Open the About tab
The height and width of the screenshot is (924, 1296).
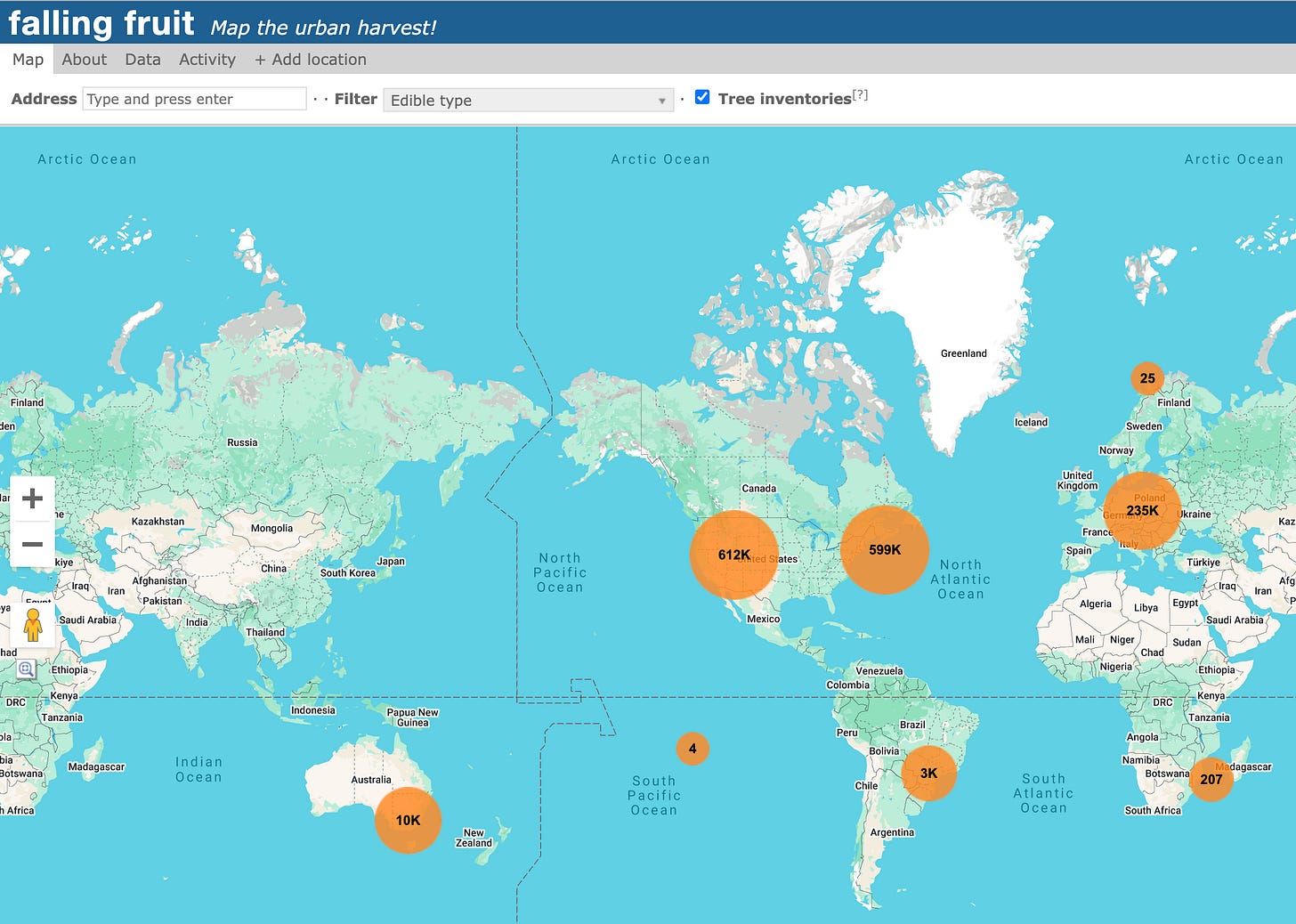85,59
